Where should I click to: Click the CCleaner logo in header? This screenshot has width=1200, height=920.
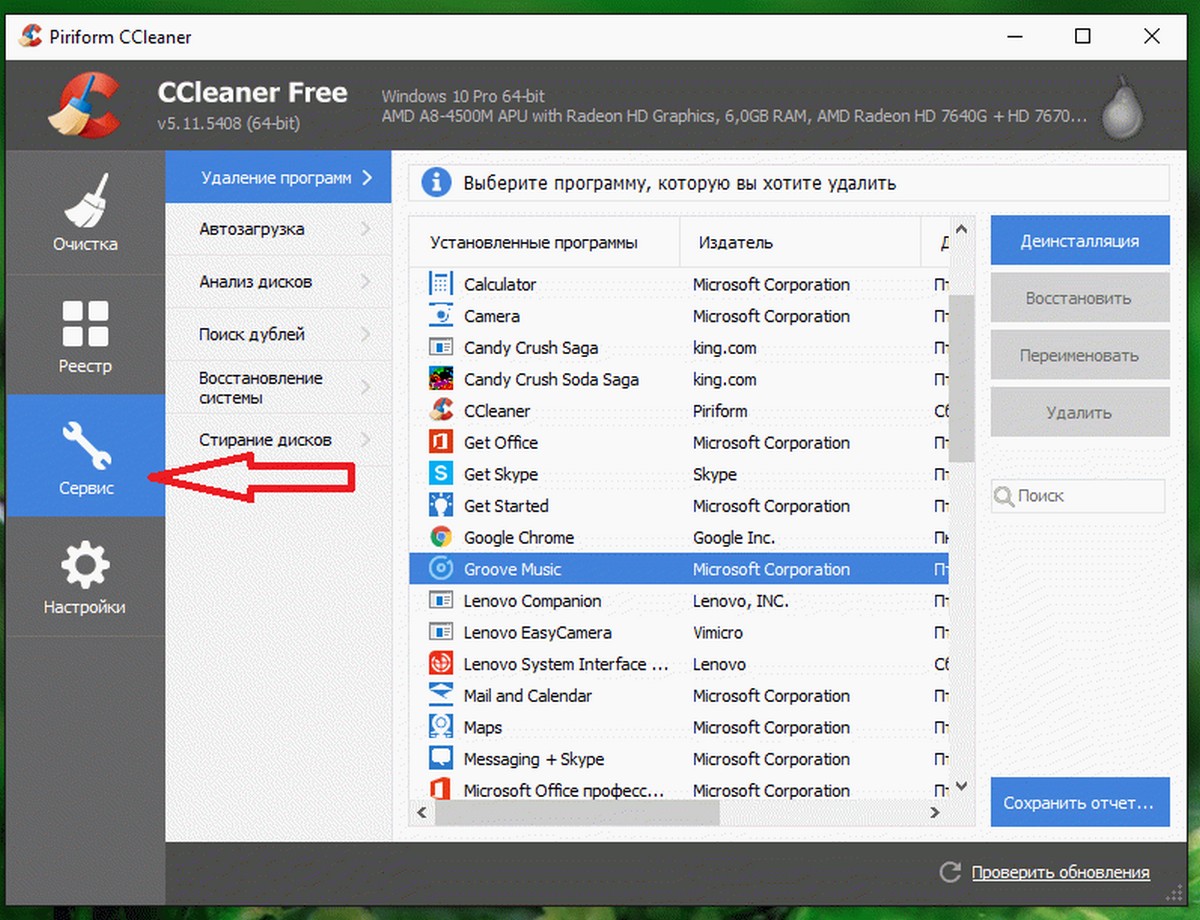(85, 106)
